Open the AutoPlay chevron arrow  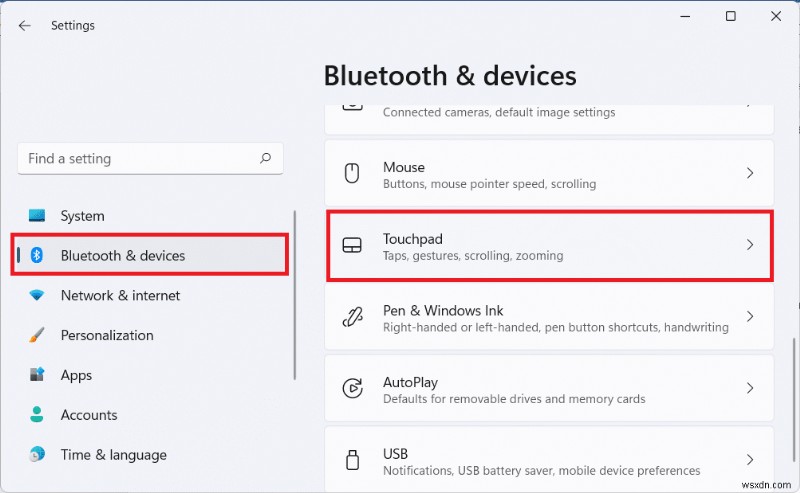[x=750, y=389]
